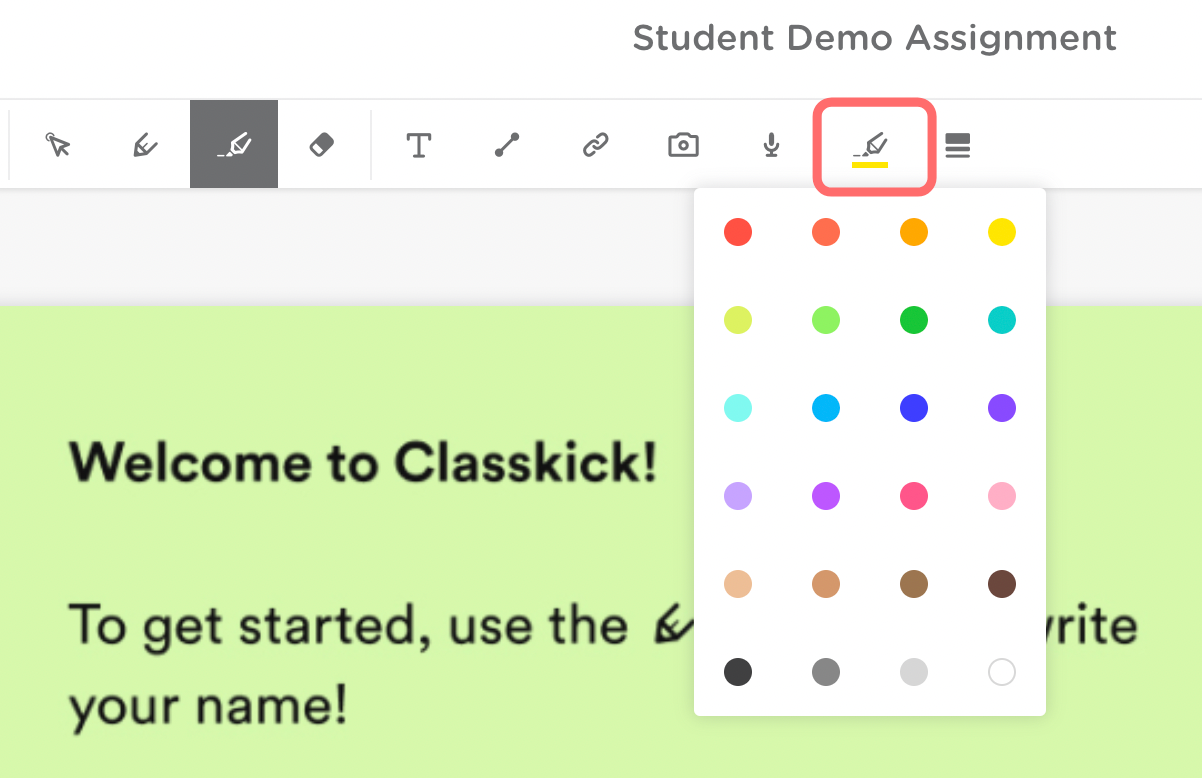Insert a hyperlink using link tool

tap(595, 145)
